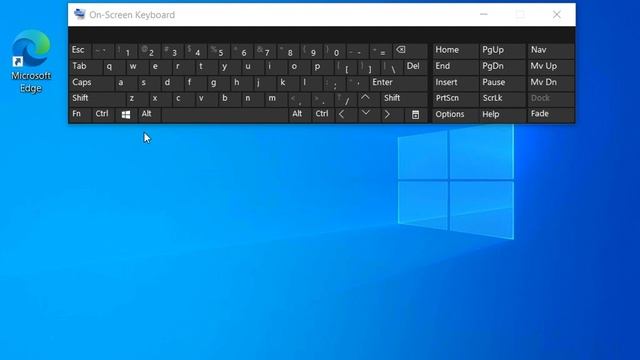
Task: Switch to Nav mode
Action: 551,51
